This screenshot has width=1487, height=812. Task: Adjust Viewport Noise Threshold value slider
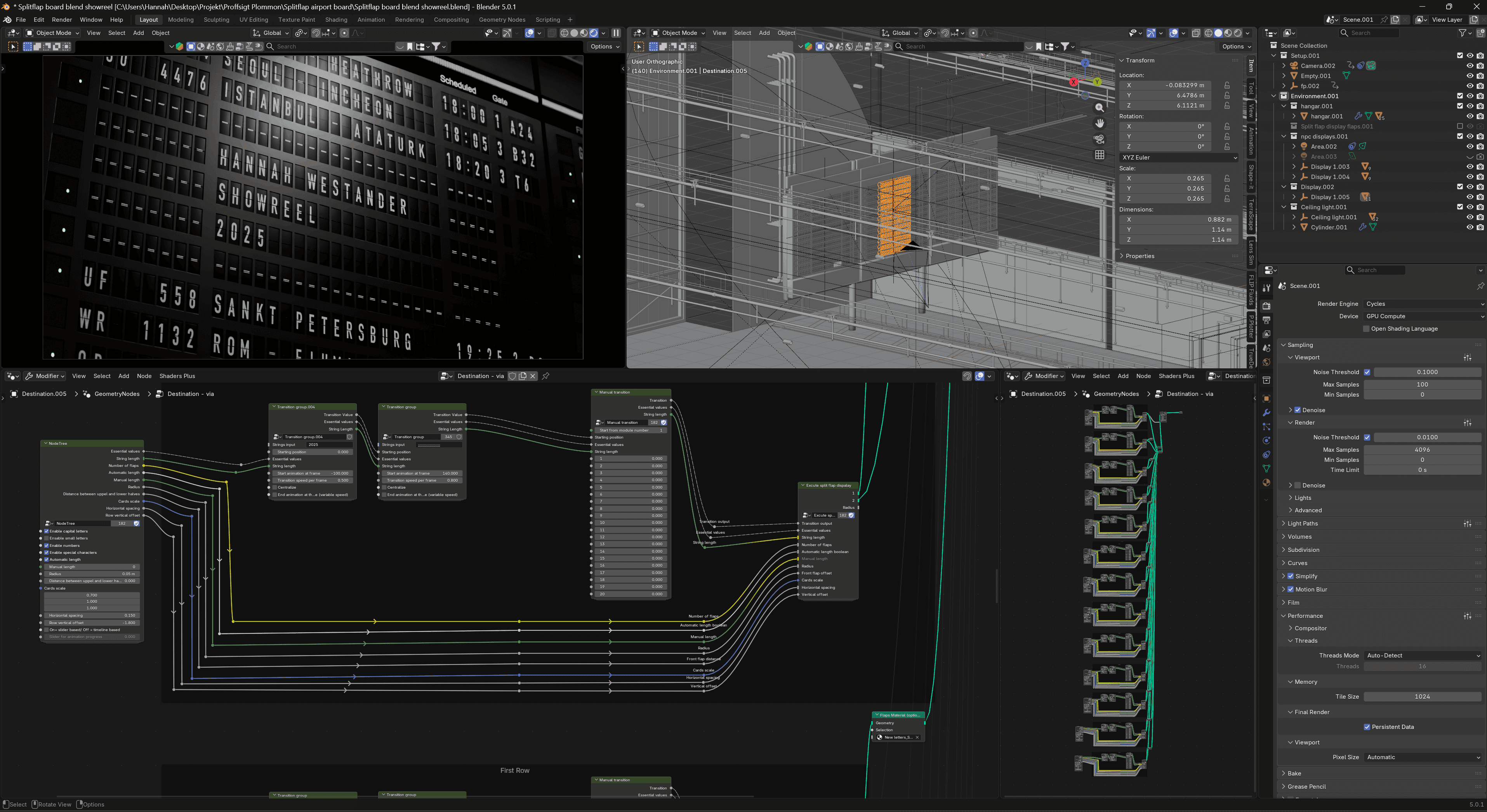[x=1427, y=372]
